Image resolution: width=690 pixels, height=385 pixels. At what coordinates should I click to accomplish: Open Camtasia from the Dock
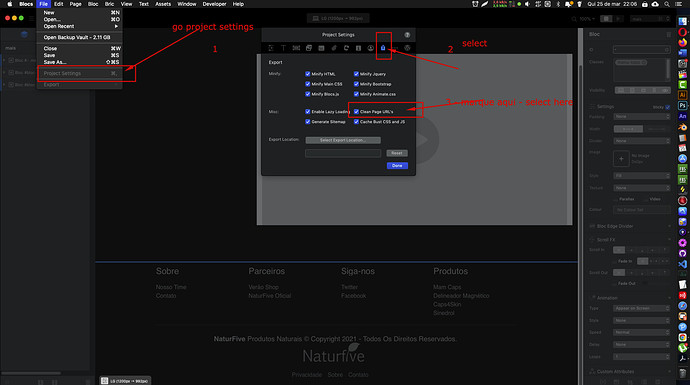coord(683,84)
